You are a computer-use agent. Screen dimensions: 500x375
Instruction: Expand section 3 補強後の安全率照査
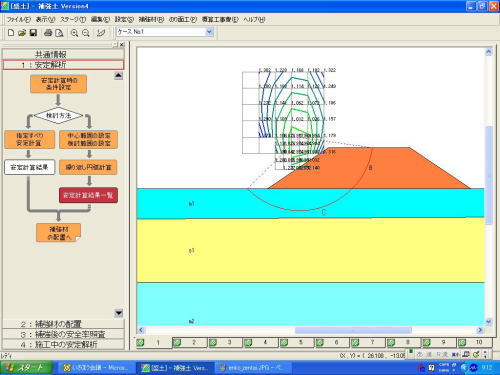tap(63, 334)
